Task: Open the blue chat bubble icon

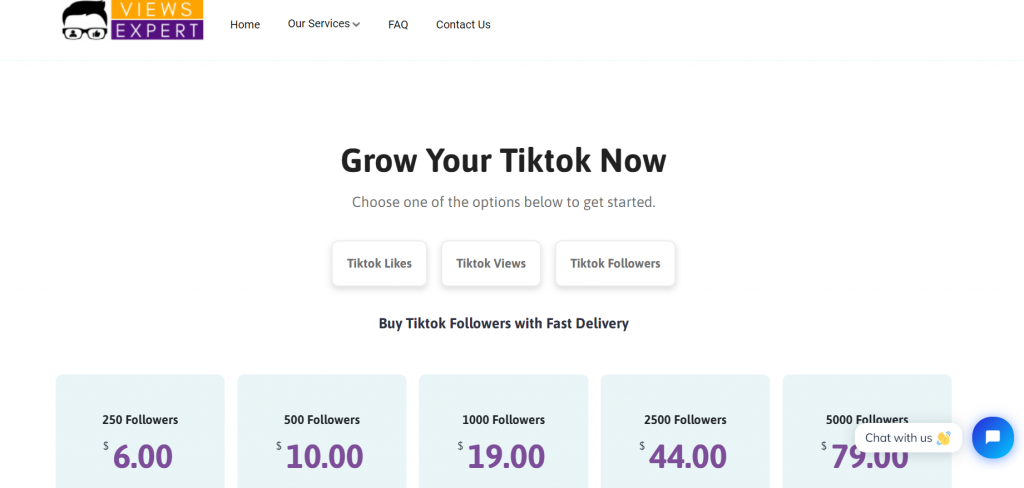Action: point(993,438)
